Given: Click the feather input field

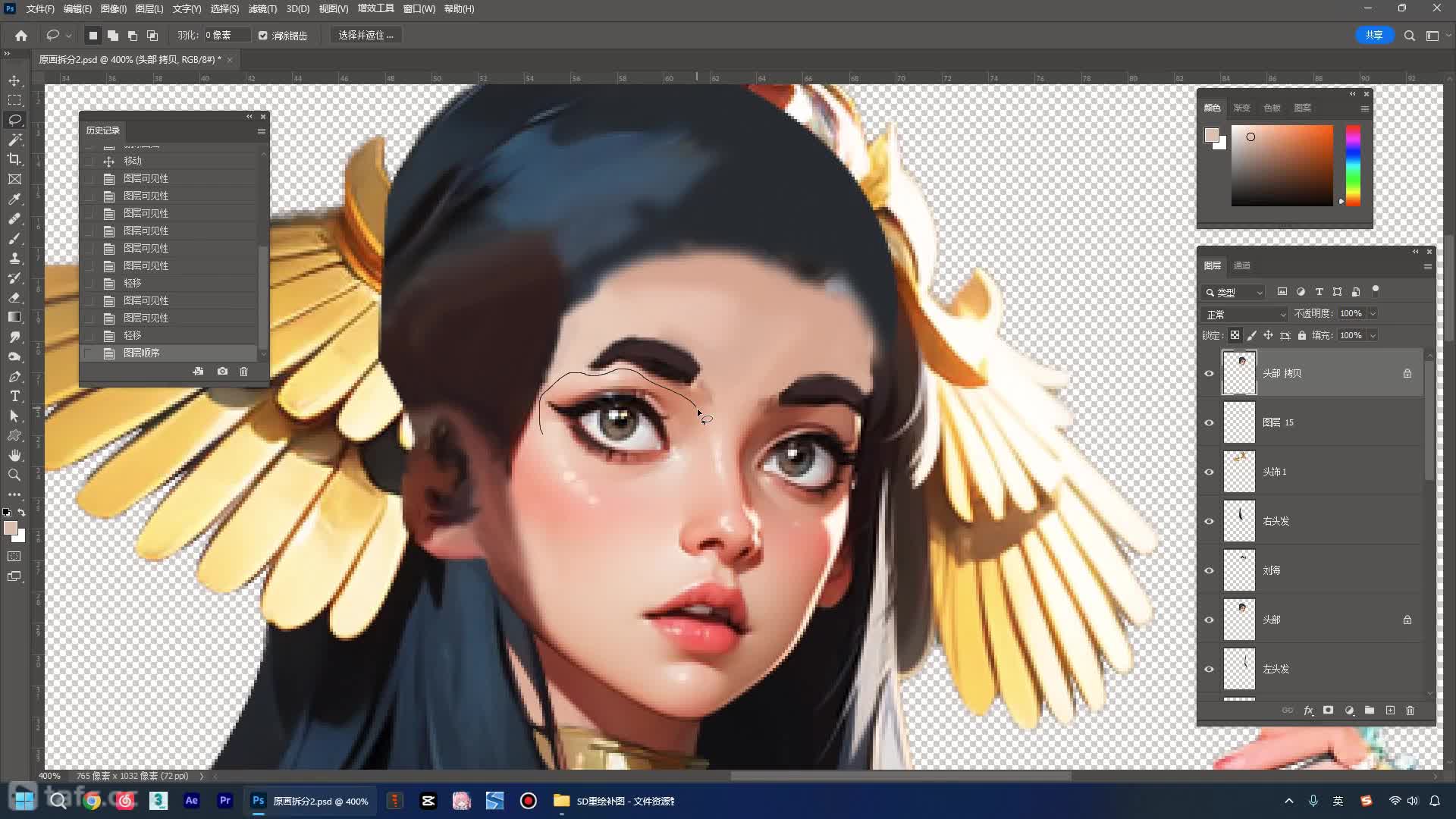Looking at the screenshot, I should coord(226,36).
